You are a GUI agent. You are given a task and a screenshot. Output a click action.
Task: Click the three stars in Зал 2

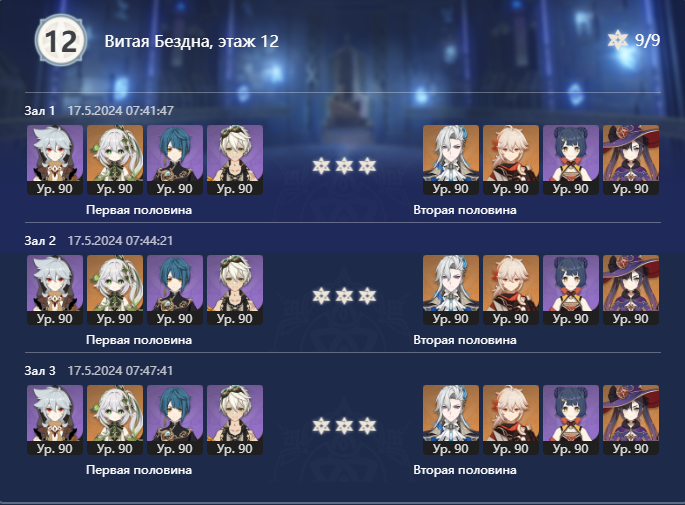pos(344,296)
